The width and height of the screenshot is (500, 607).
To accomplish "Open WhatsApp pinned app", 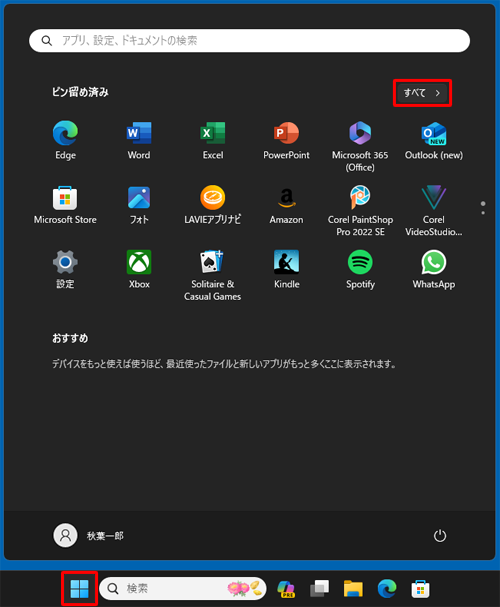I will coord(434,269).
